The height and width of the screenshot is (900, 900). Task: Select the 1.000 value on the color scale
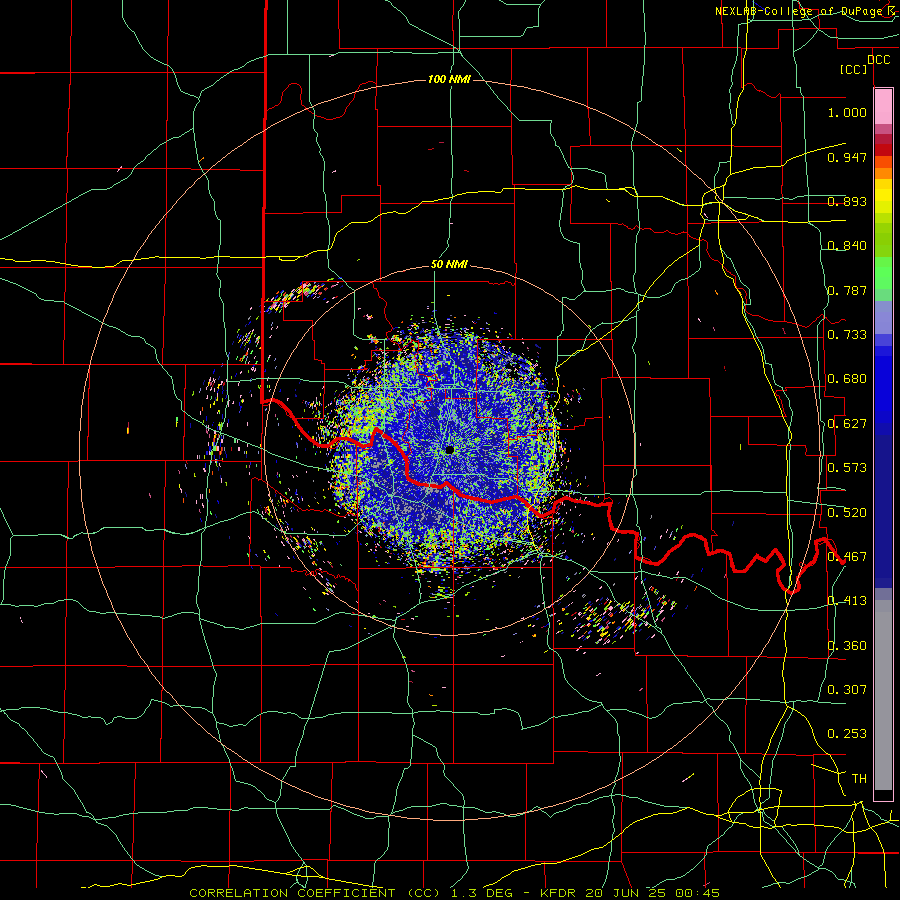tap(847, 112)
